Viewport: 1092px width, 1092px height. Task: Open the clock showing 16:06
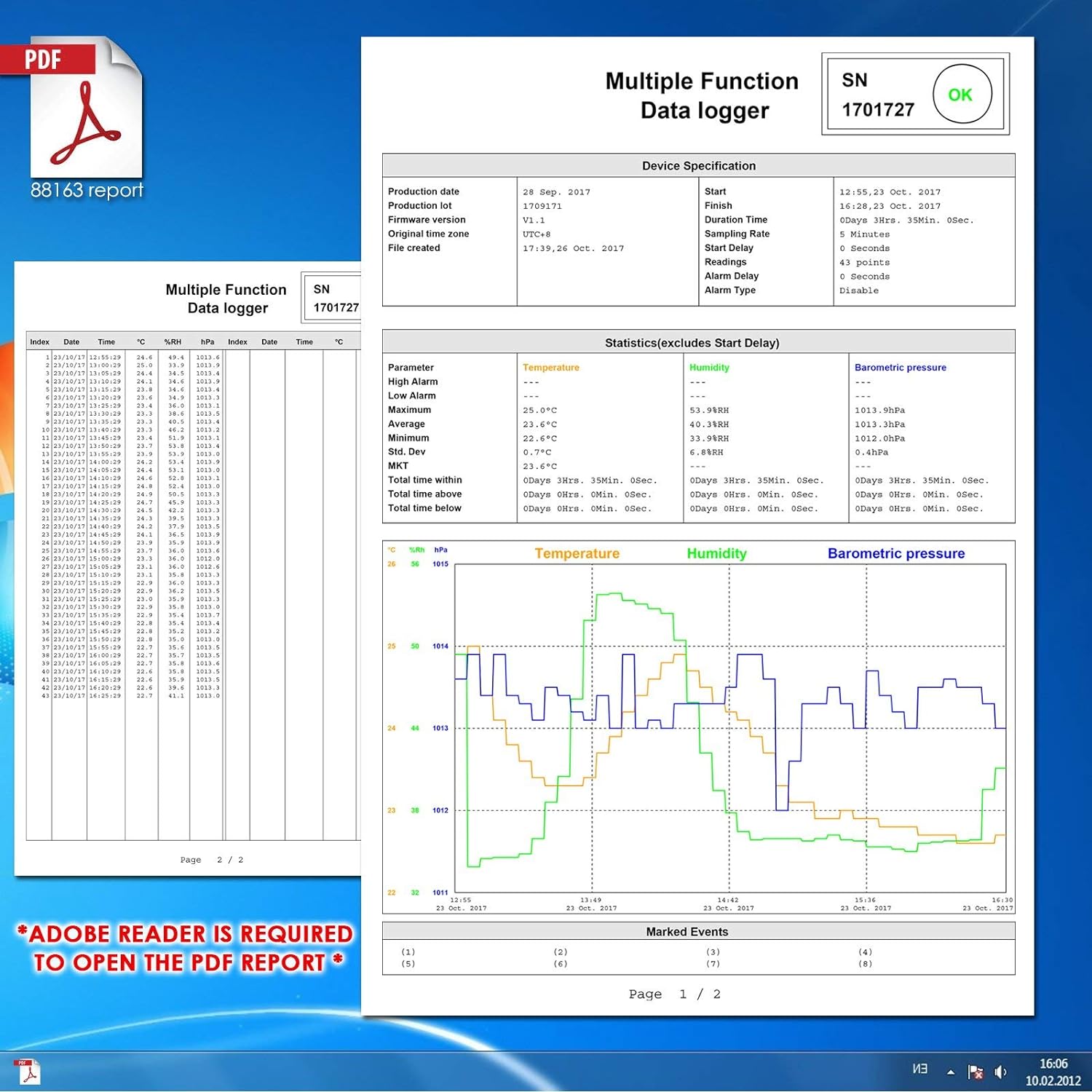[1053, 1072]
